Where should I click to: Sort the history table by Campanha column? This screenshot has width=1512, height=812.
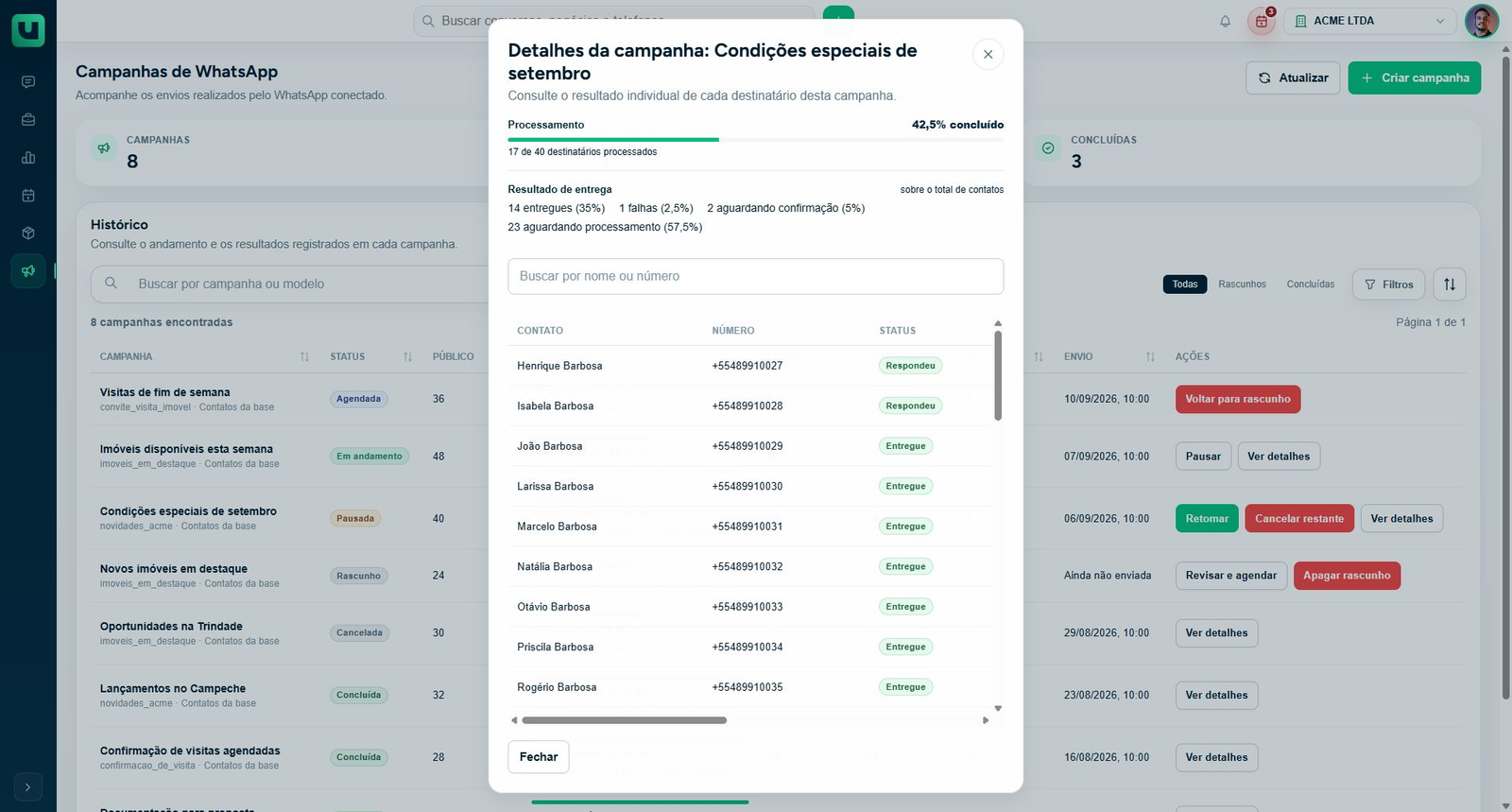(304, 357)
